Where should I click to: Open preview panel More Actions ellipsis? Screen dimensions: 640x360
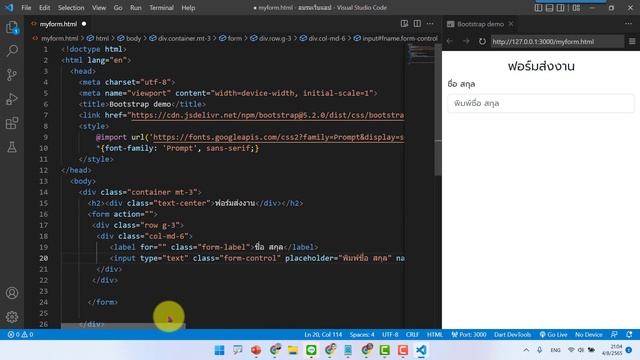628,24
